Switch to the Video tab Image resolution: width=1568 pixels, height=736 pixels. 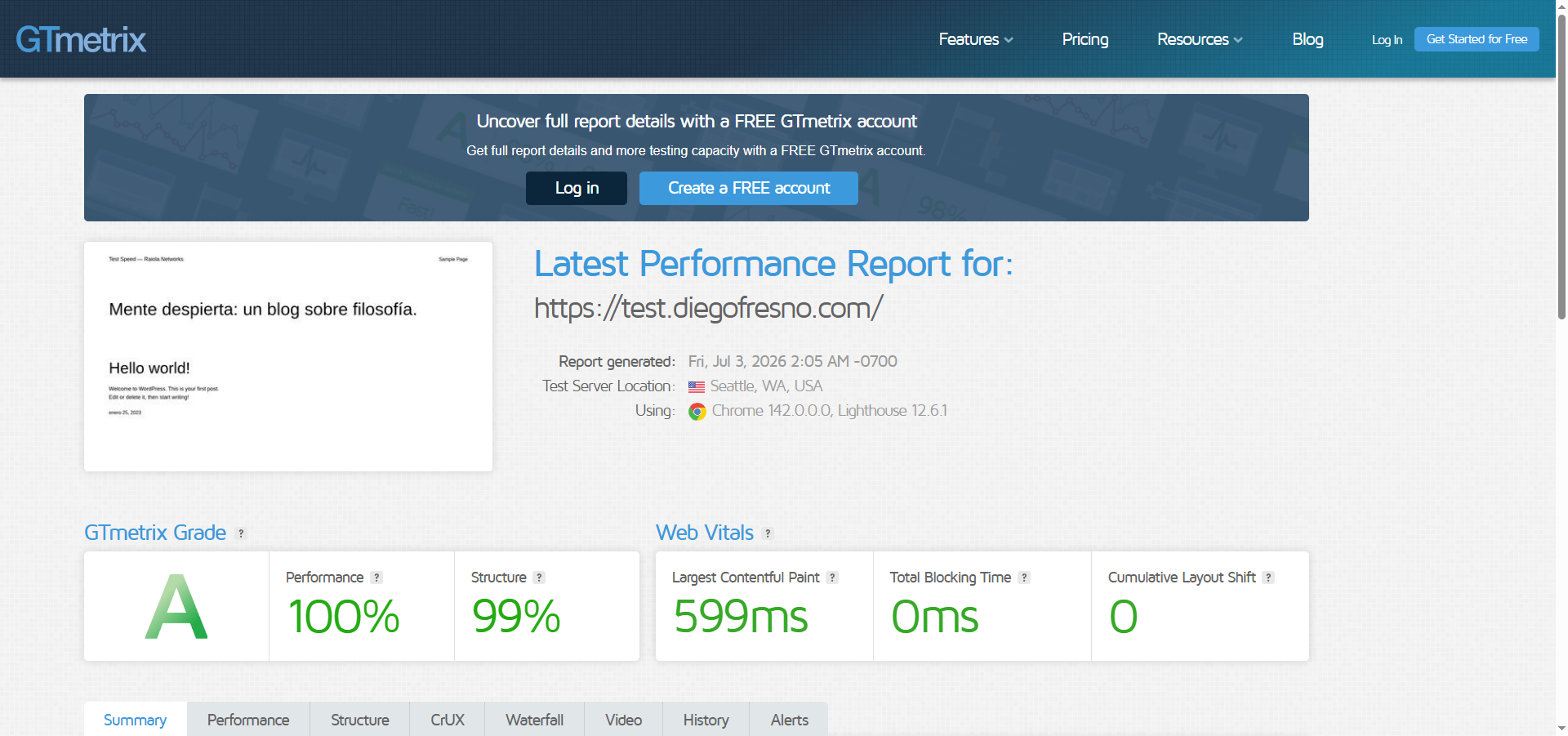pos(624,720)
